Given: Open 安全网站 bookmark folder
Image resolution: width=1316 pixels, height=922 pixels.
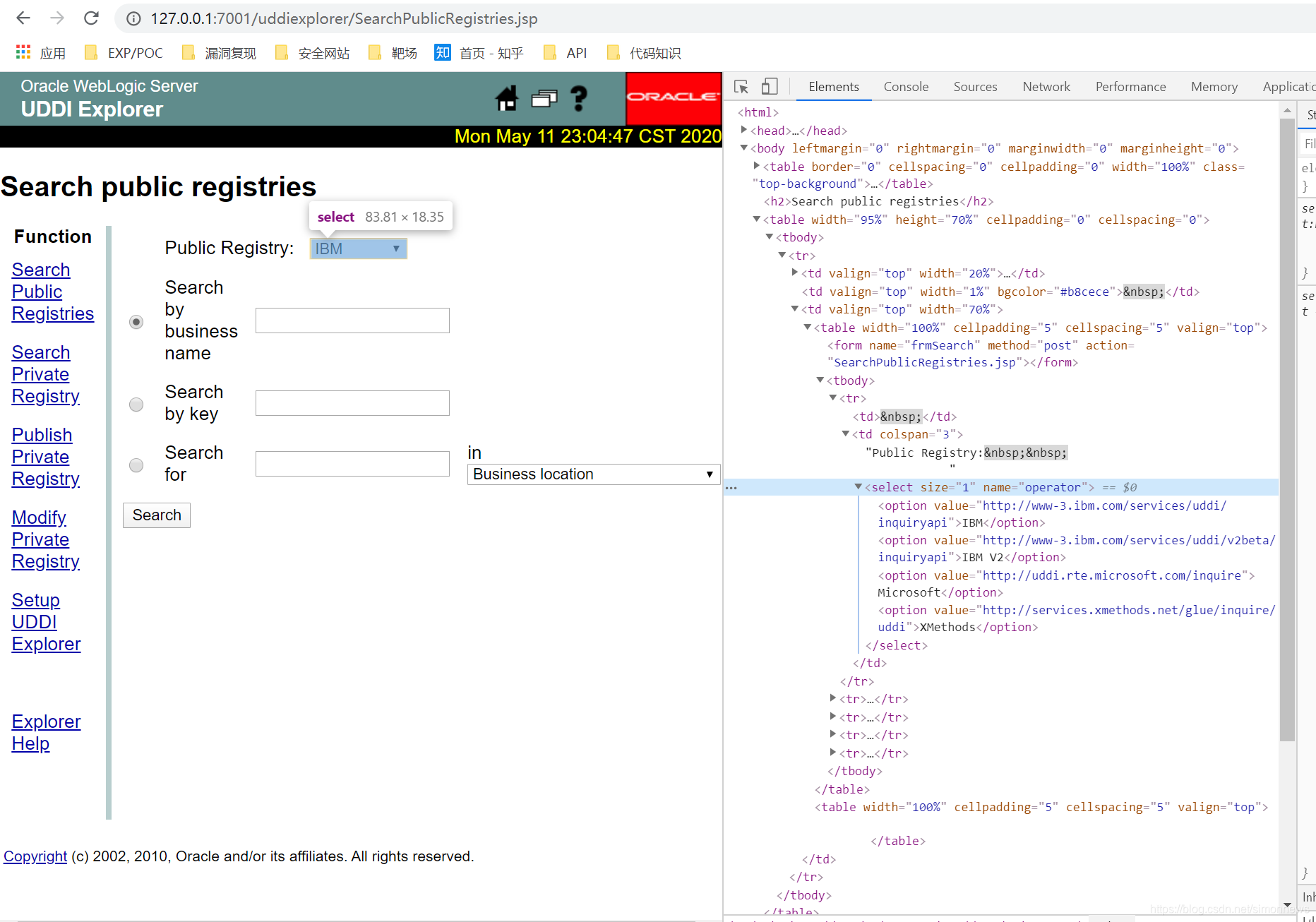Looking at the screenshot, I should [x=312, y=53].
